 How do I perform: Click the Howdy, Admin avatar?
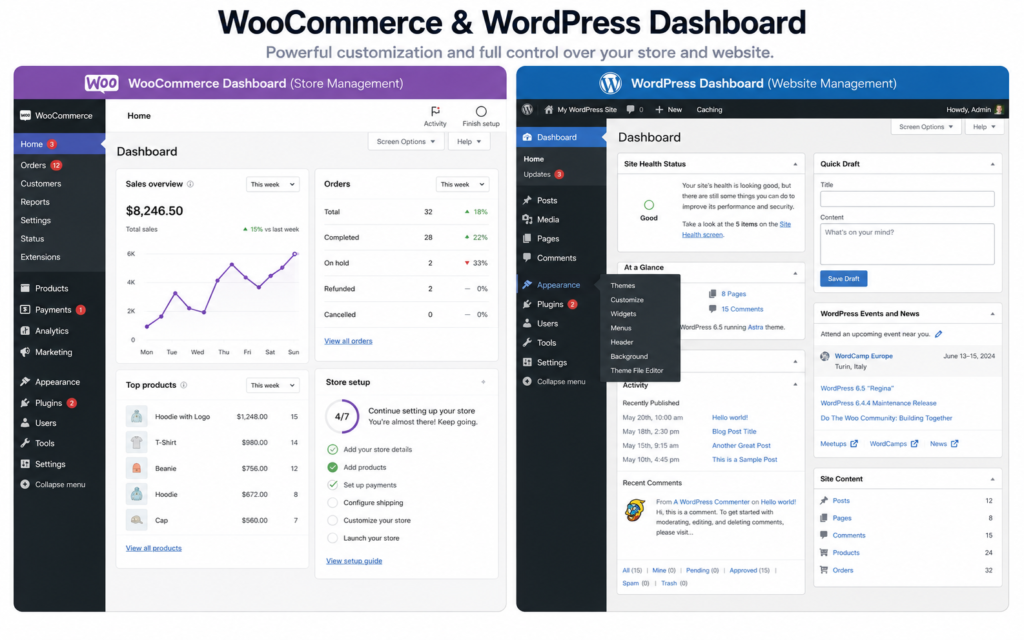[998, 110]
